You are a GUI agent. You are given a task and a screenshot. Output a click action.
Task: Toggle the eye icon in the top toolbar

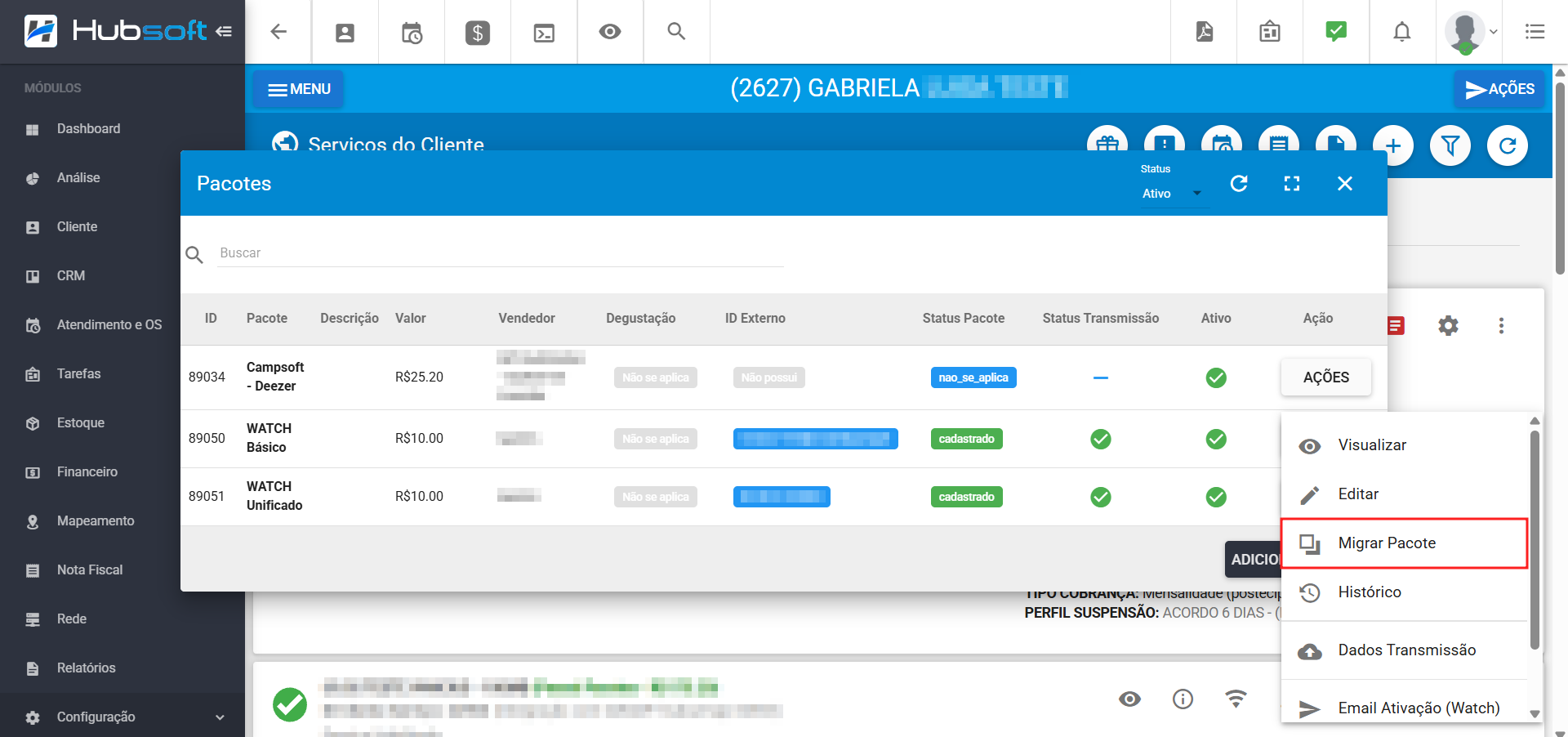(x=610, y=32)
